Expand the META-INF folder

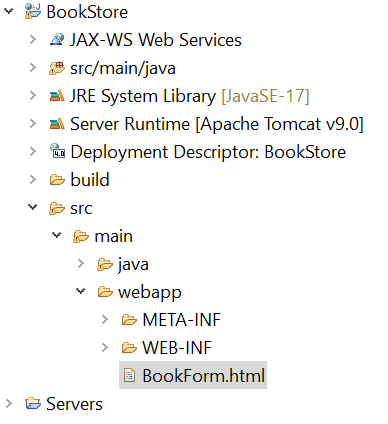point(105,320)
